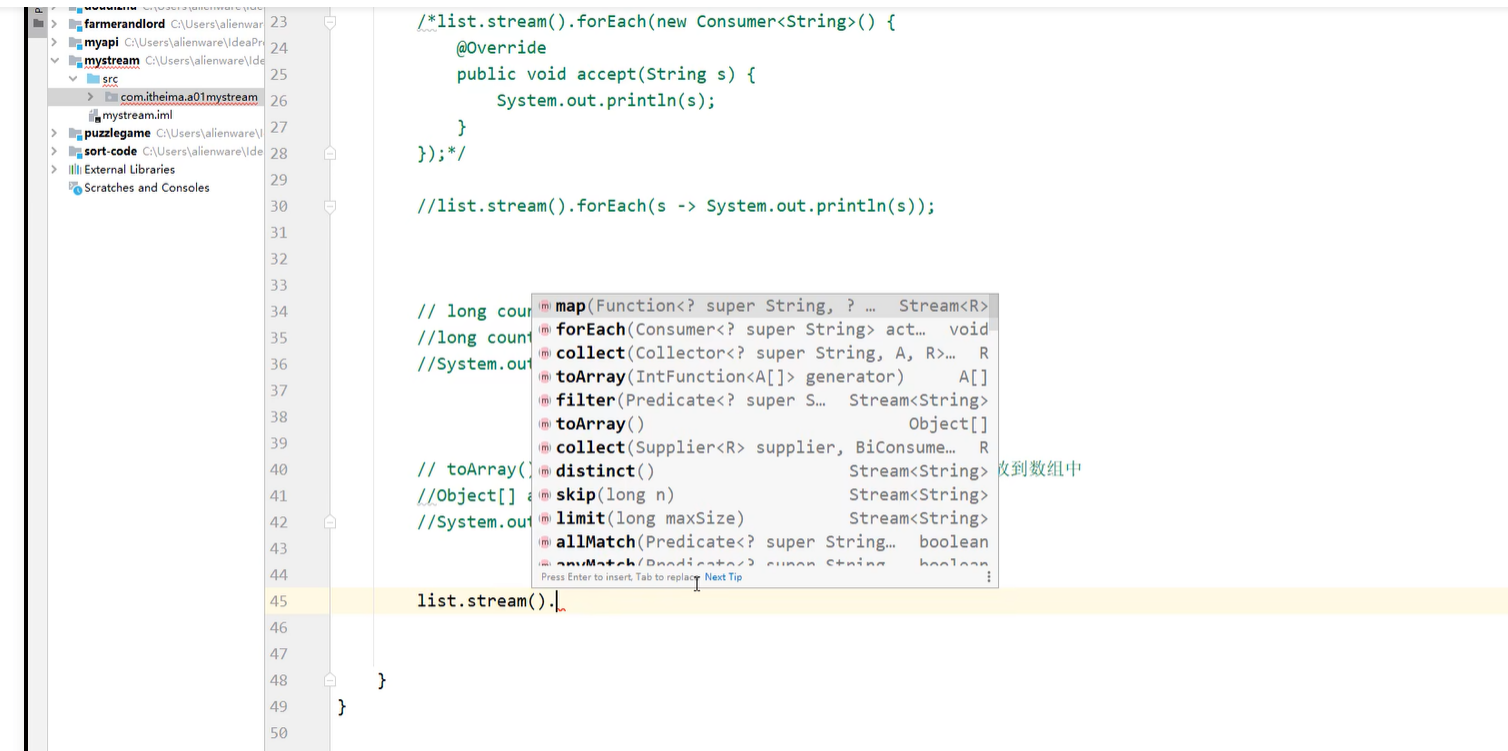Open completion popup options via vertical dots icon
Viewport: 1508px width, 751px height.
[x=988, y=576]
